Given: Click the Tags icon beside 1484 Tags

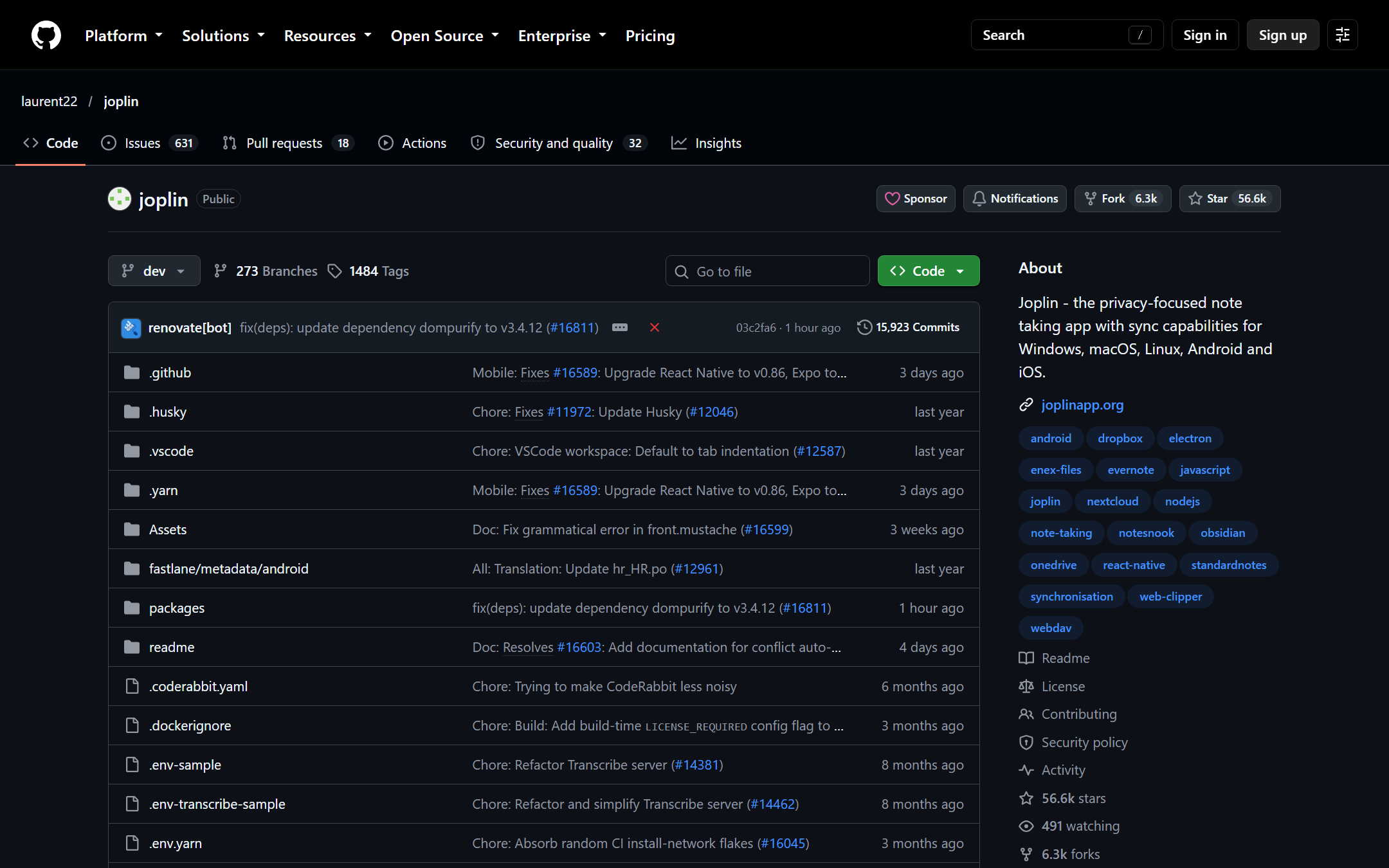Looking at the screenshot, I should click(x=334, y=271).
